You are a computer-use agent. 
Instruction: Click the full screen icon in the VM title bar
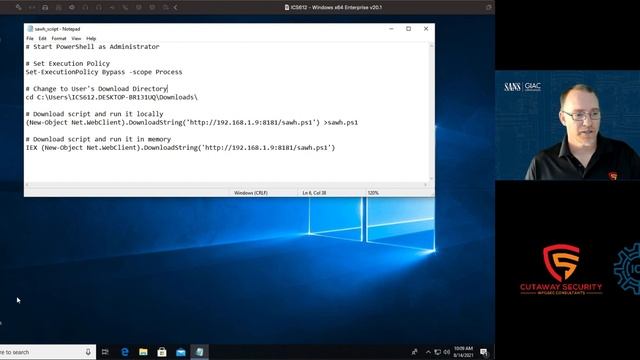pyautogui.click(x=489, y=7)
